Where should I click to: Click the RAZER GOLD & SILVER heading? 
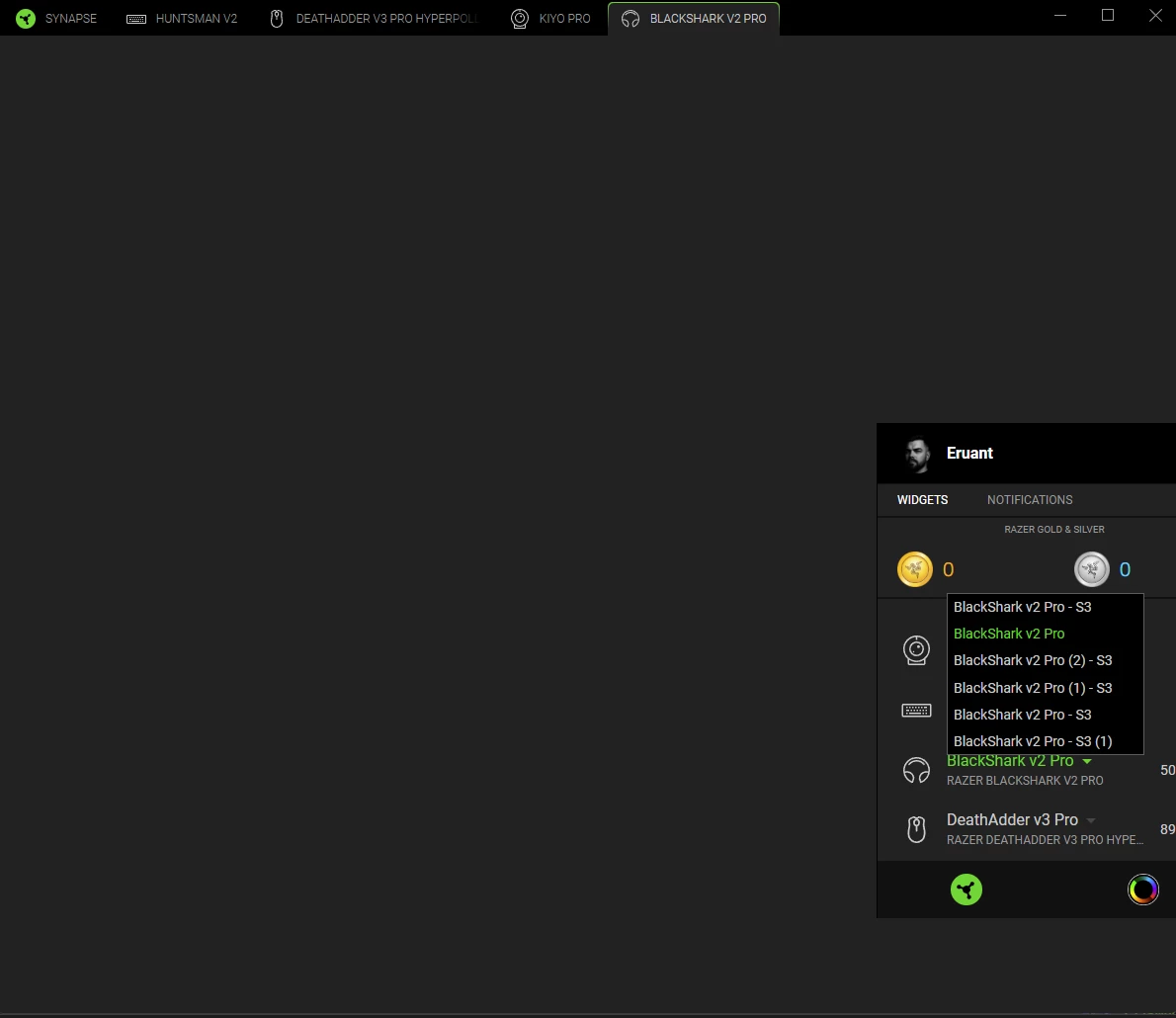(x=1053, y=530)
